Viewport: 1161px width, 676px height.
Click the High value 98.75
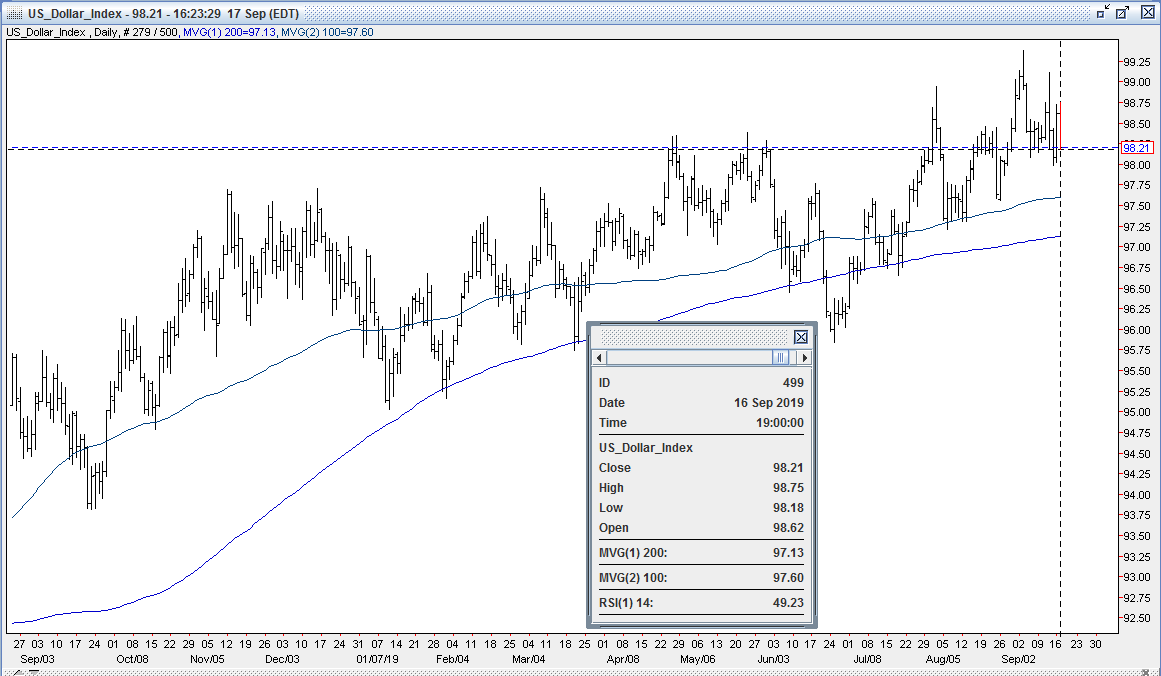[789, 488]
